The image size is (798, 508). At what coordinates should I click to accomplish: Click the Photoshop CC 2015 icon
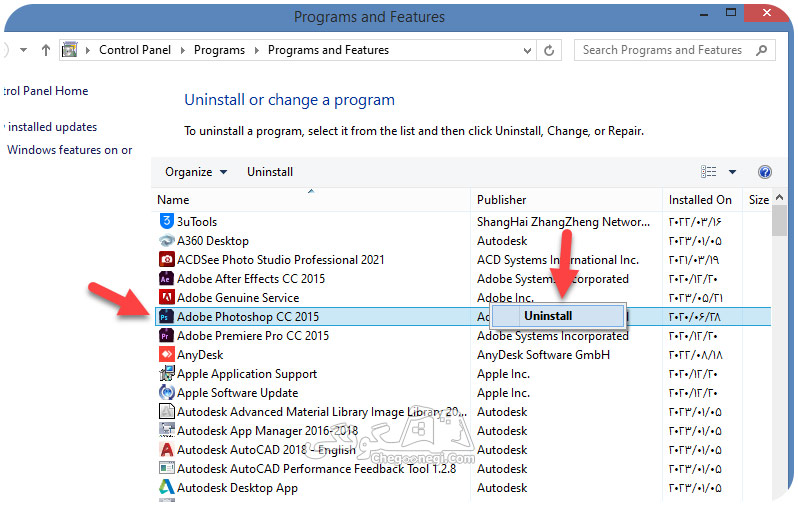[x=166, y=317]
